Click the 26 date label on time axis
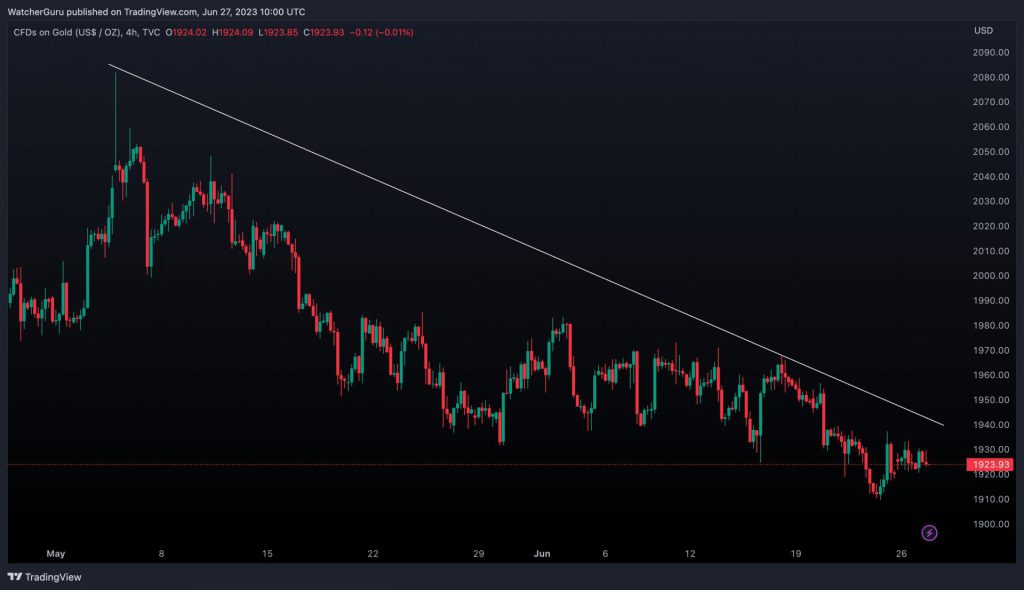Viewport: 1024px width, 590px height. coord(901,553)
